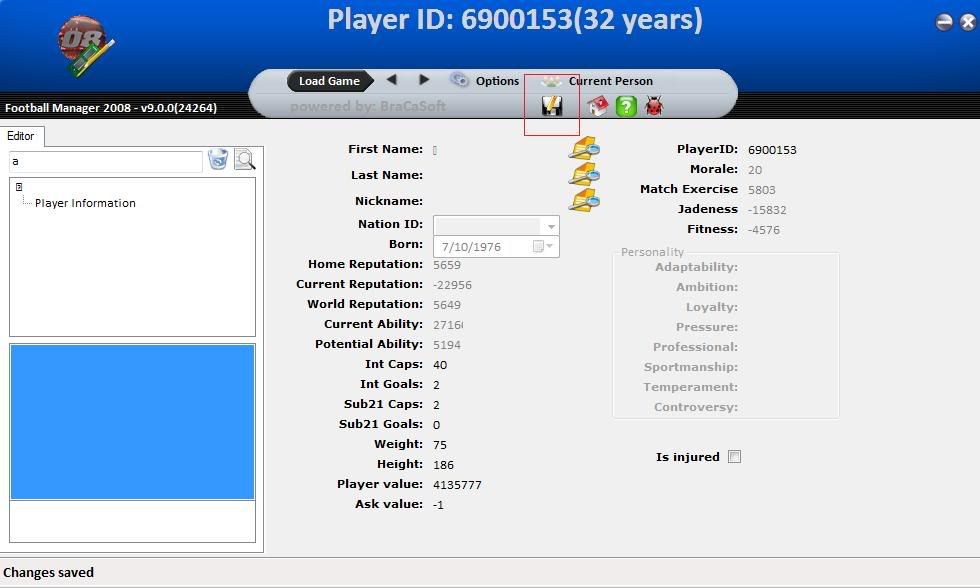This screenshot has height=588, width=980.
Task: Collapse the tree node above Player Information
Action: [19, 187]
